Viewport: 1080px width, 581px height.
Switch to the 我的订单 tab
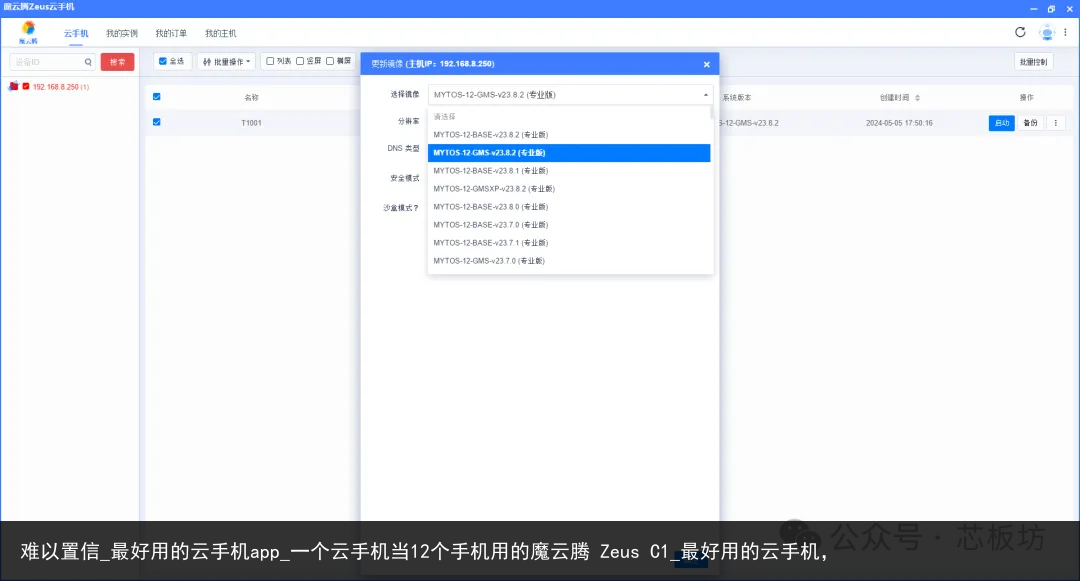point(171,33)
